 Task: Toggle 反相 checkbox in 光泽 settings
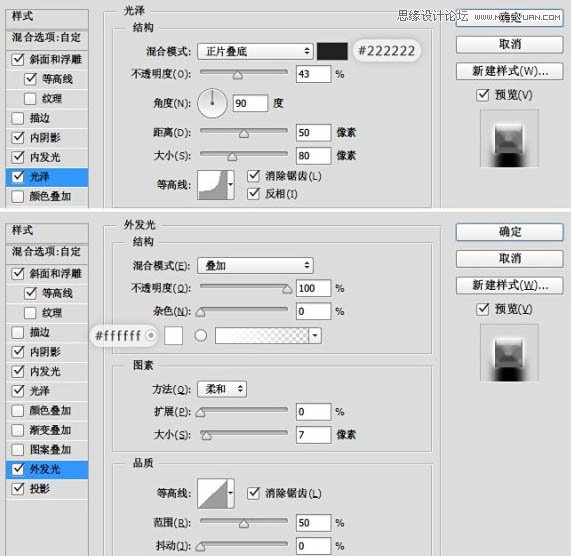pyautogui.click(x=253, y=194)
